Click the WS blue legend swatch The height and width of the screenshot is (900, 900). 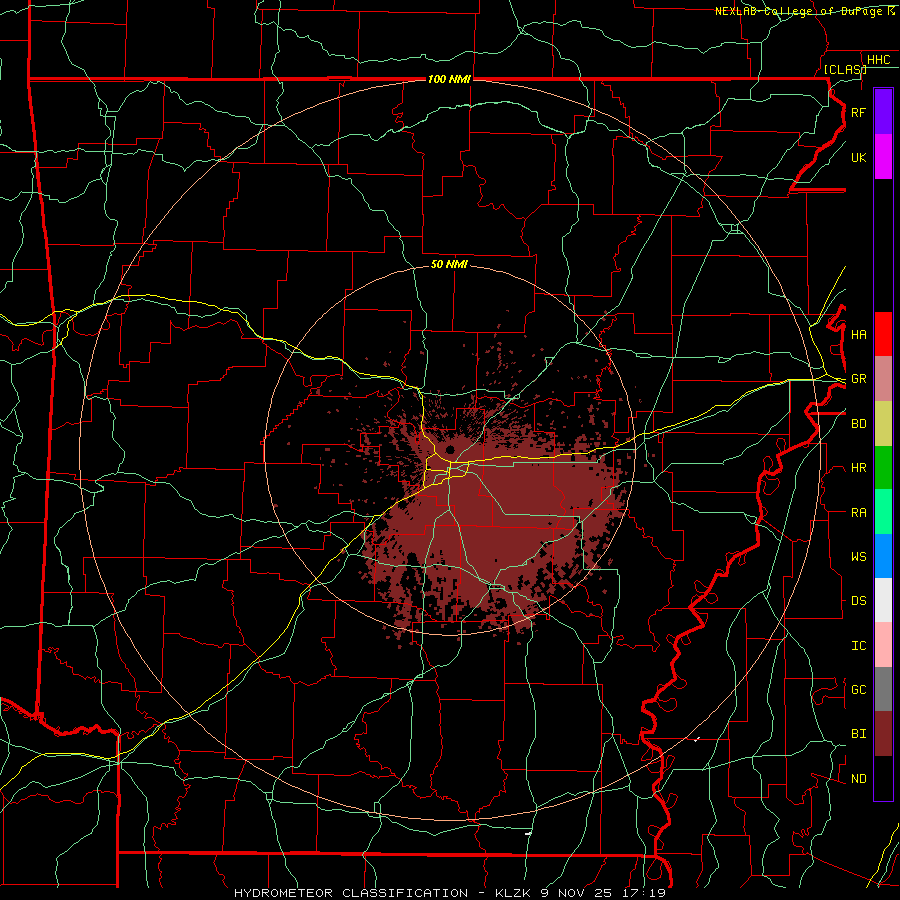(x=883, y=556)
